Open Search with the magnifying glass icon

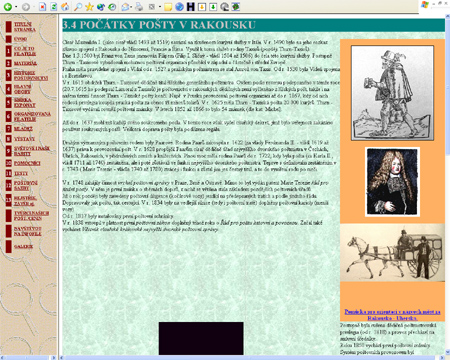[78, 7]
